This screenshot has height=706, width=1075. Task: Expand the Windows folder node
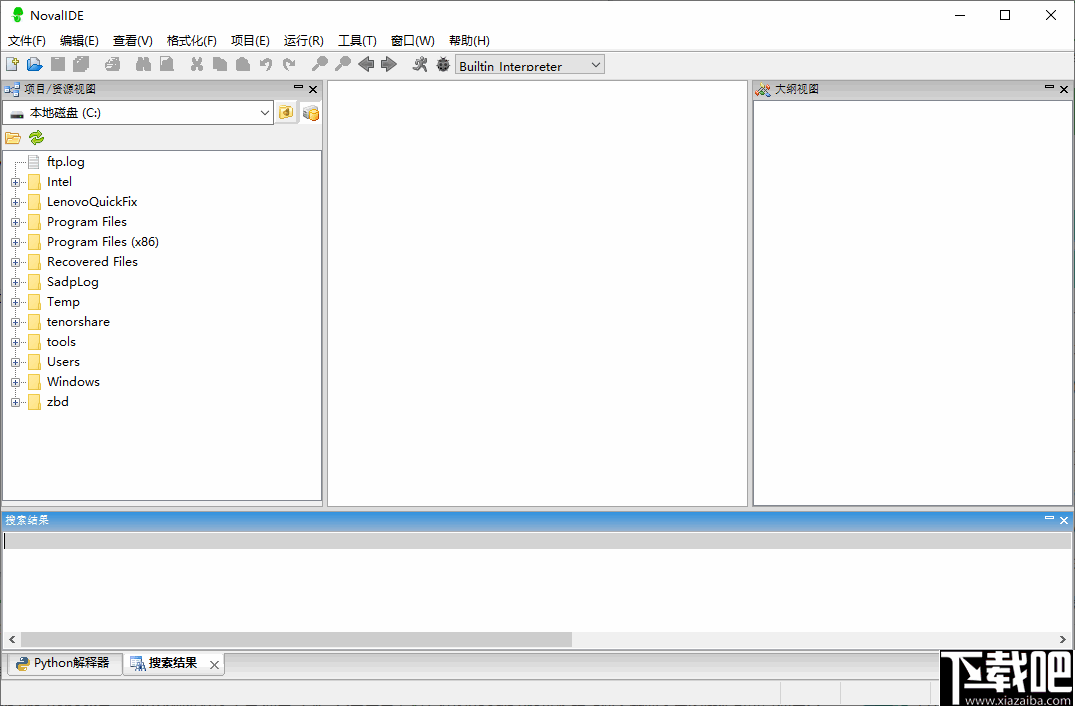point(16,382)
